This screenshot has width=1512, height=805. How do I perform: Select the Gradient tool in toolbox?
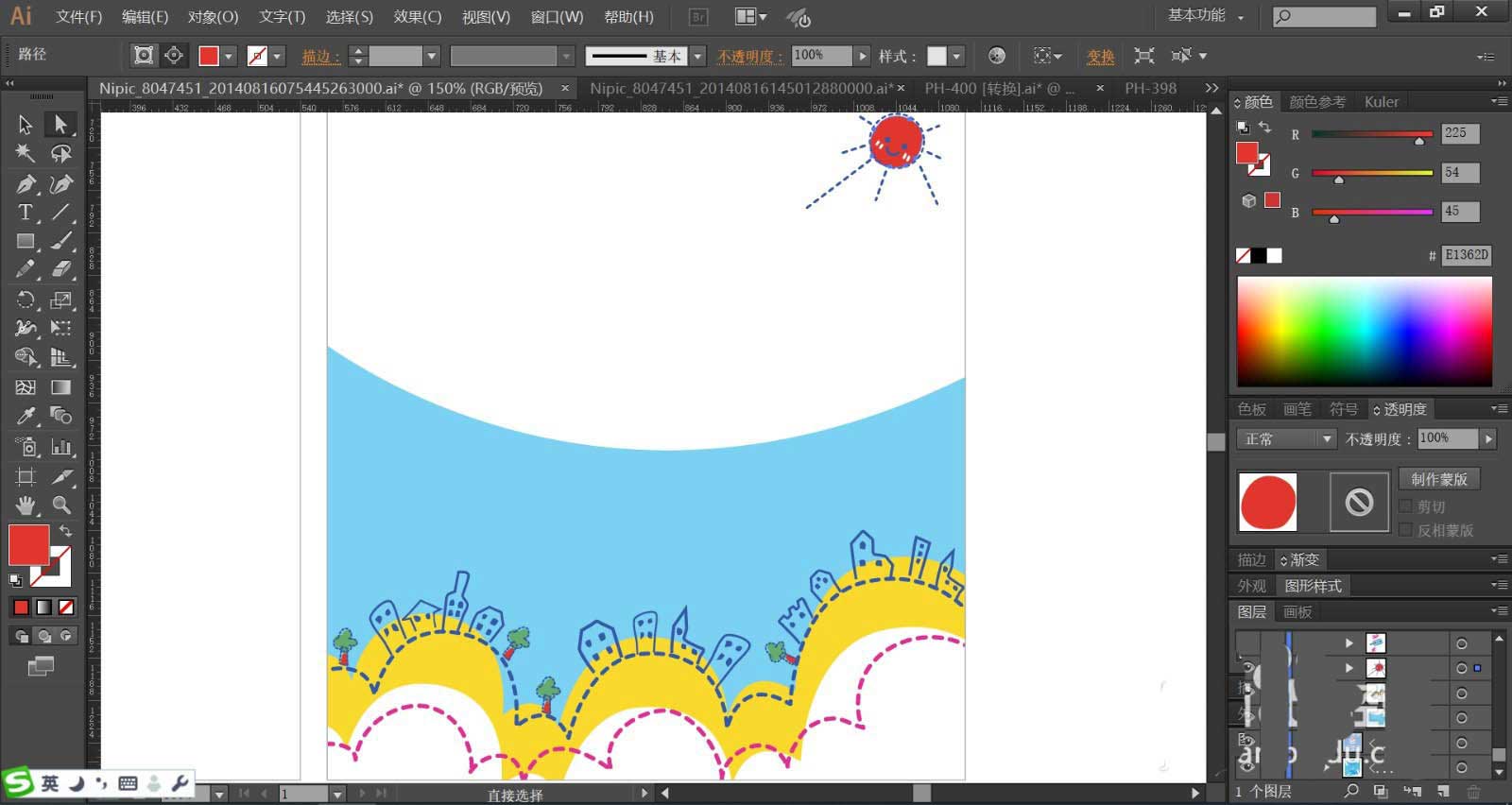[x=61, y=387]
